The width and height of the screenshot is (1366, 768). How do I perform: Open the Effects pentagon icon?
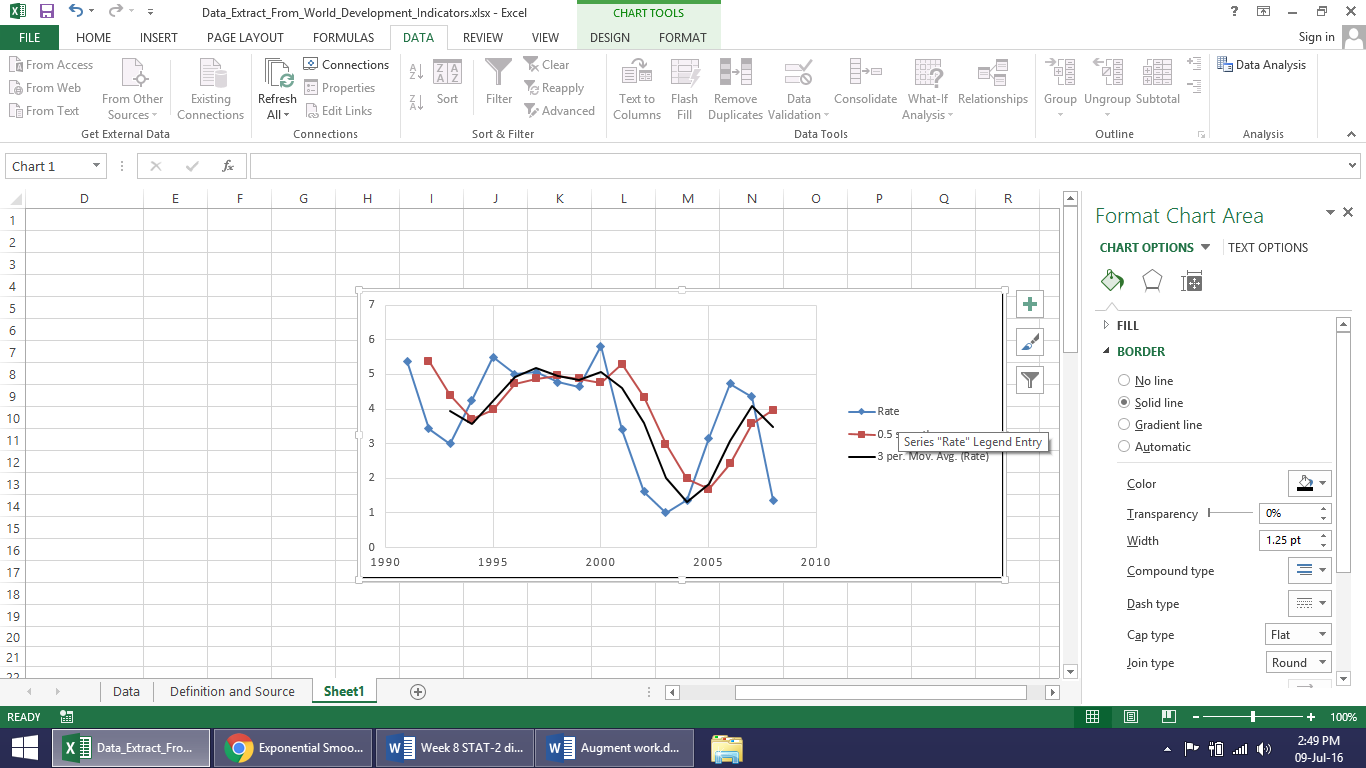pyautogui.click(x=1152, y=281)
